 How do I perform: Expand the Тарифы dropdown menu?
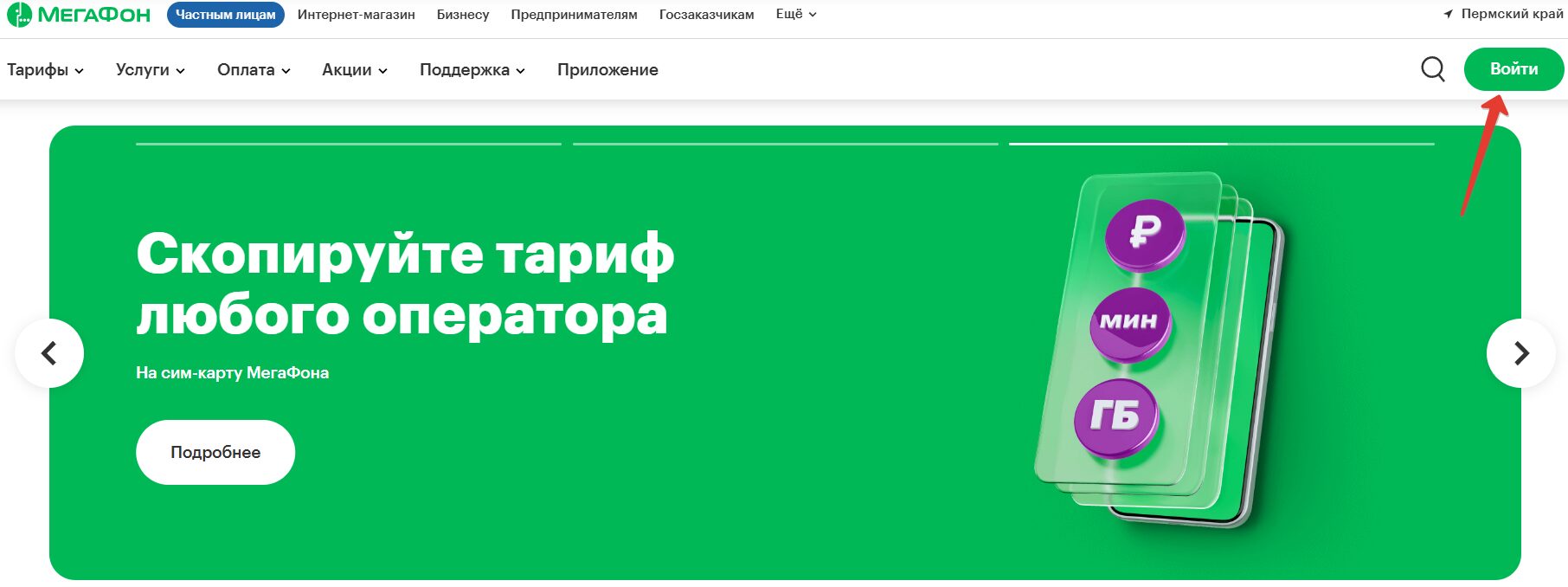point(45,70)
